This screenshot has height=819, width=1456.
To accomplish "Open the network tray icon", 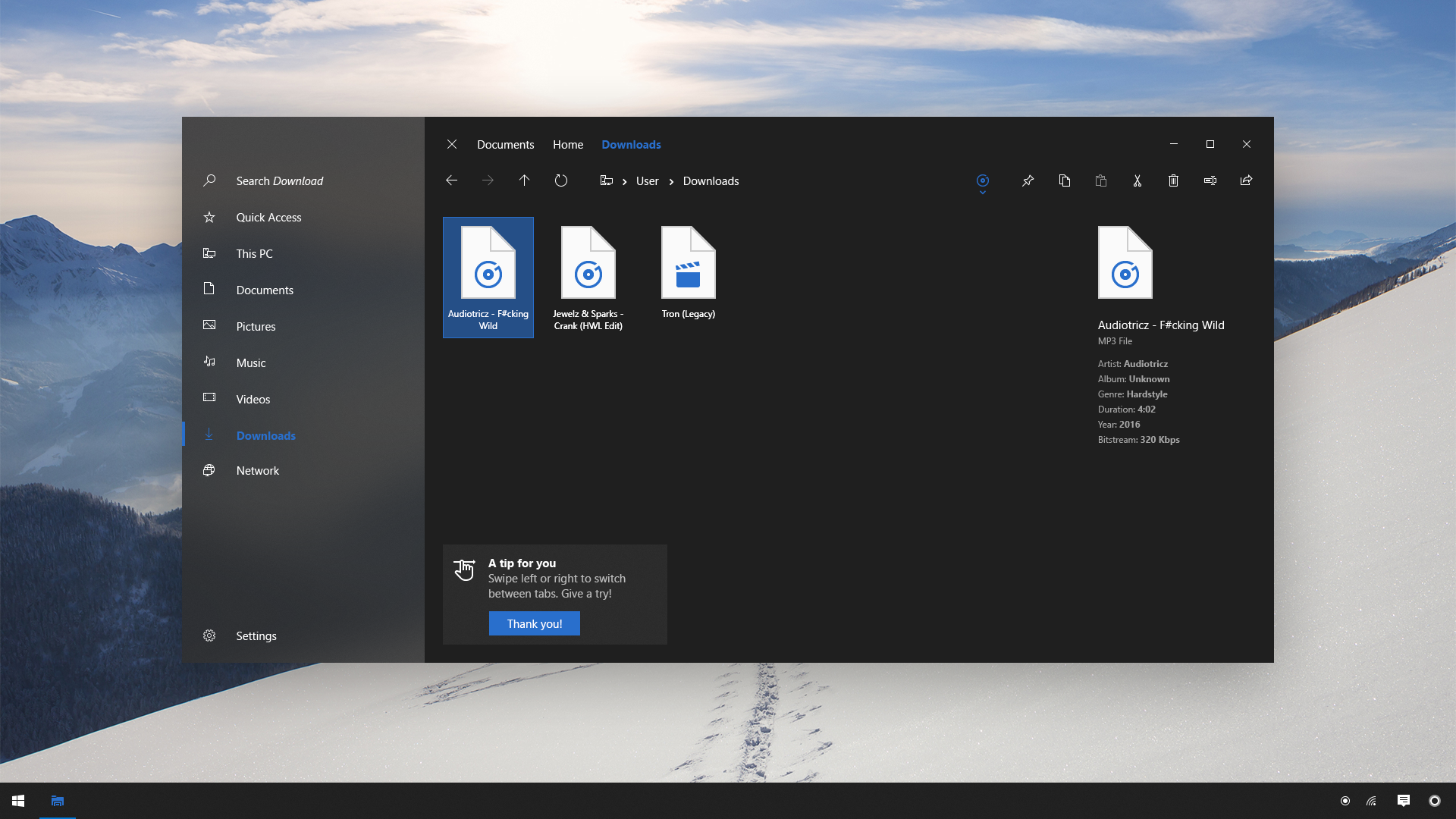I will coord(1371,801).
